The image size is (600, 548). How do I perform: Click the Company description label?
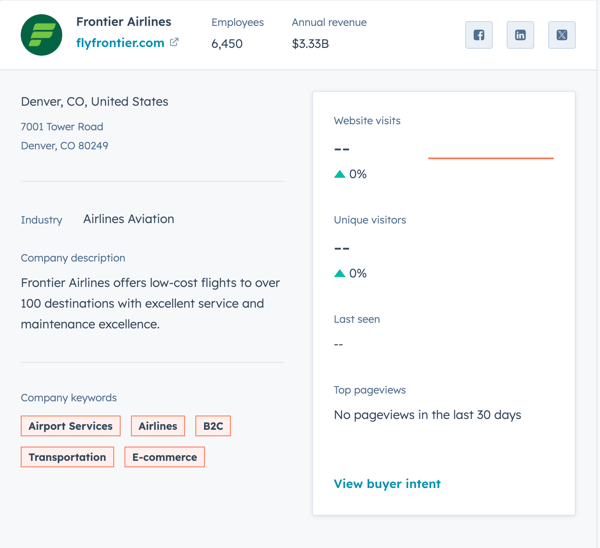(73, 258)
